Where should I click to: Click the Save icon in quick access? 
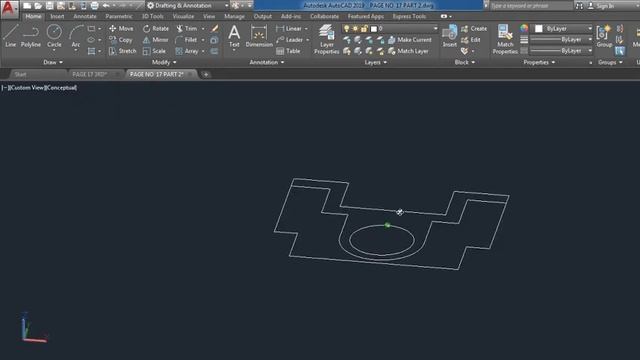pyautogui.click(x=49, y=6)
